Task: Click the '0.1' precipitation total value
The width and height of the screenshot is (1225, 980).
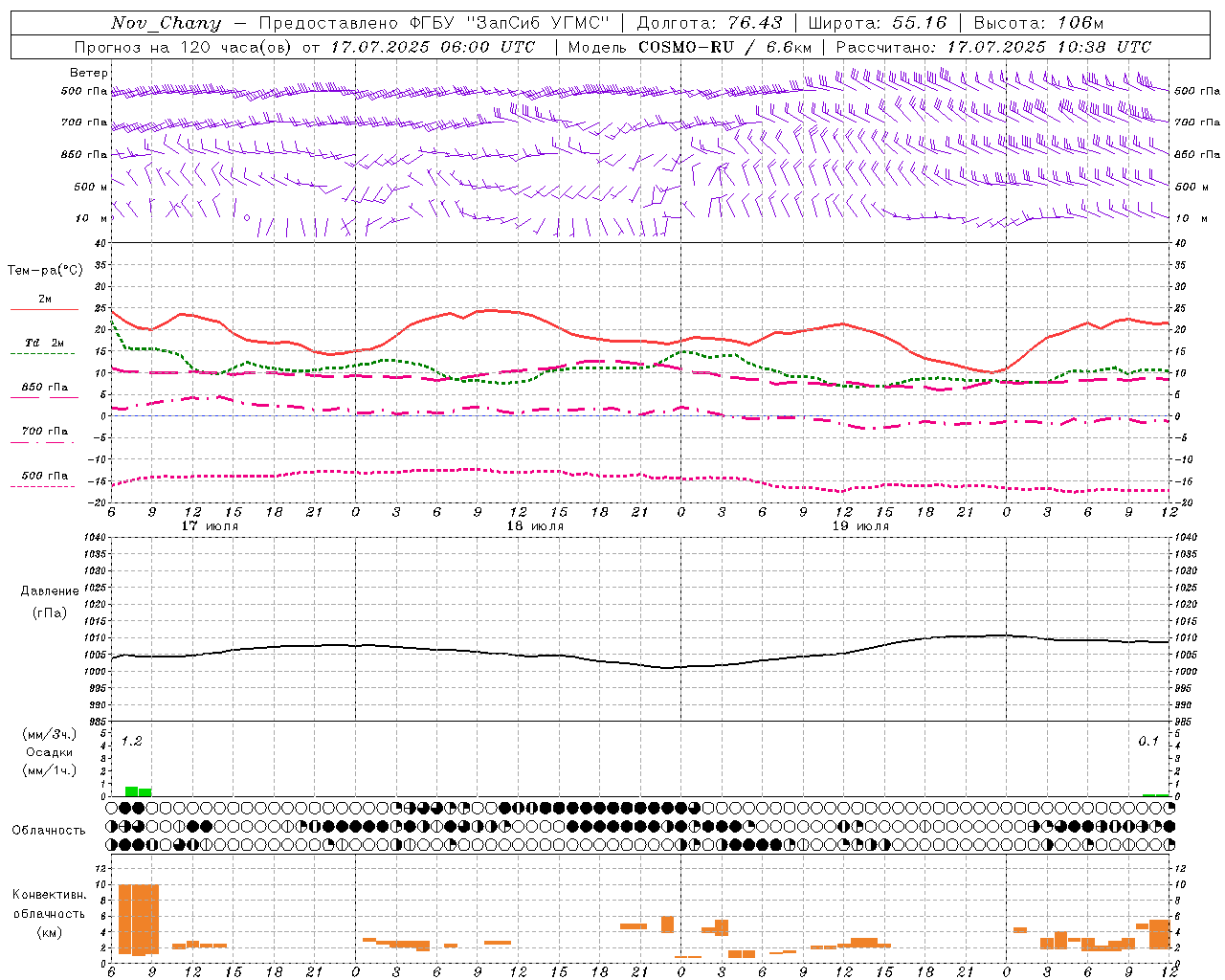Action: pos(1148,741)
